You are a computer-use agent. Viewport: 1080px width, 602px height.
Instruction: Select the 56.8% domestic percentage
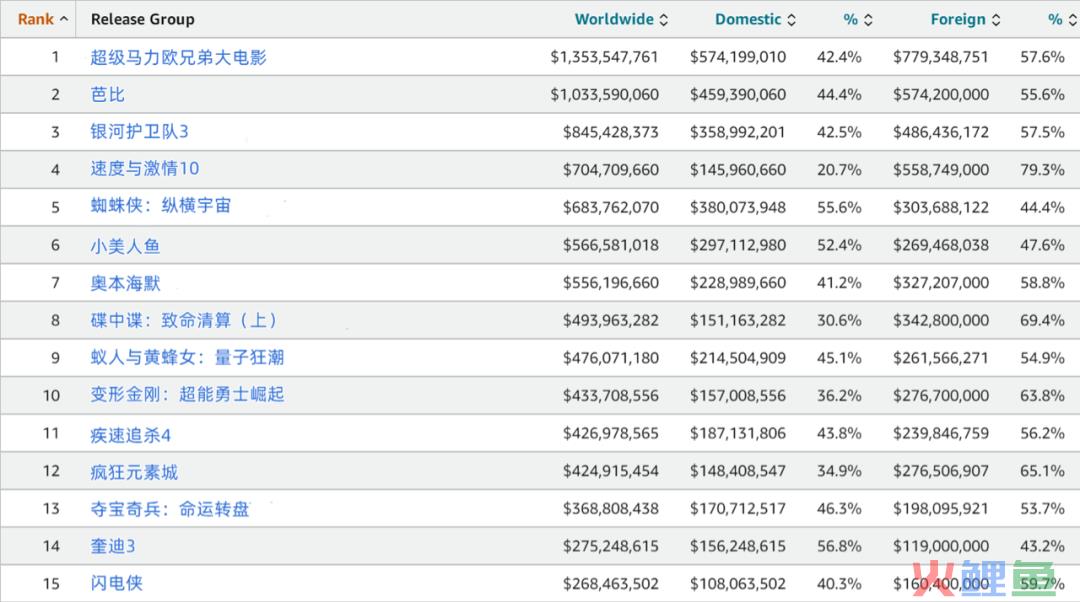point(839,546)
